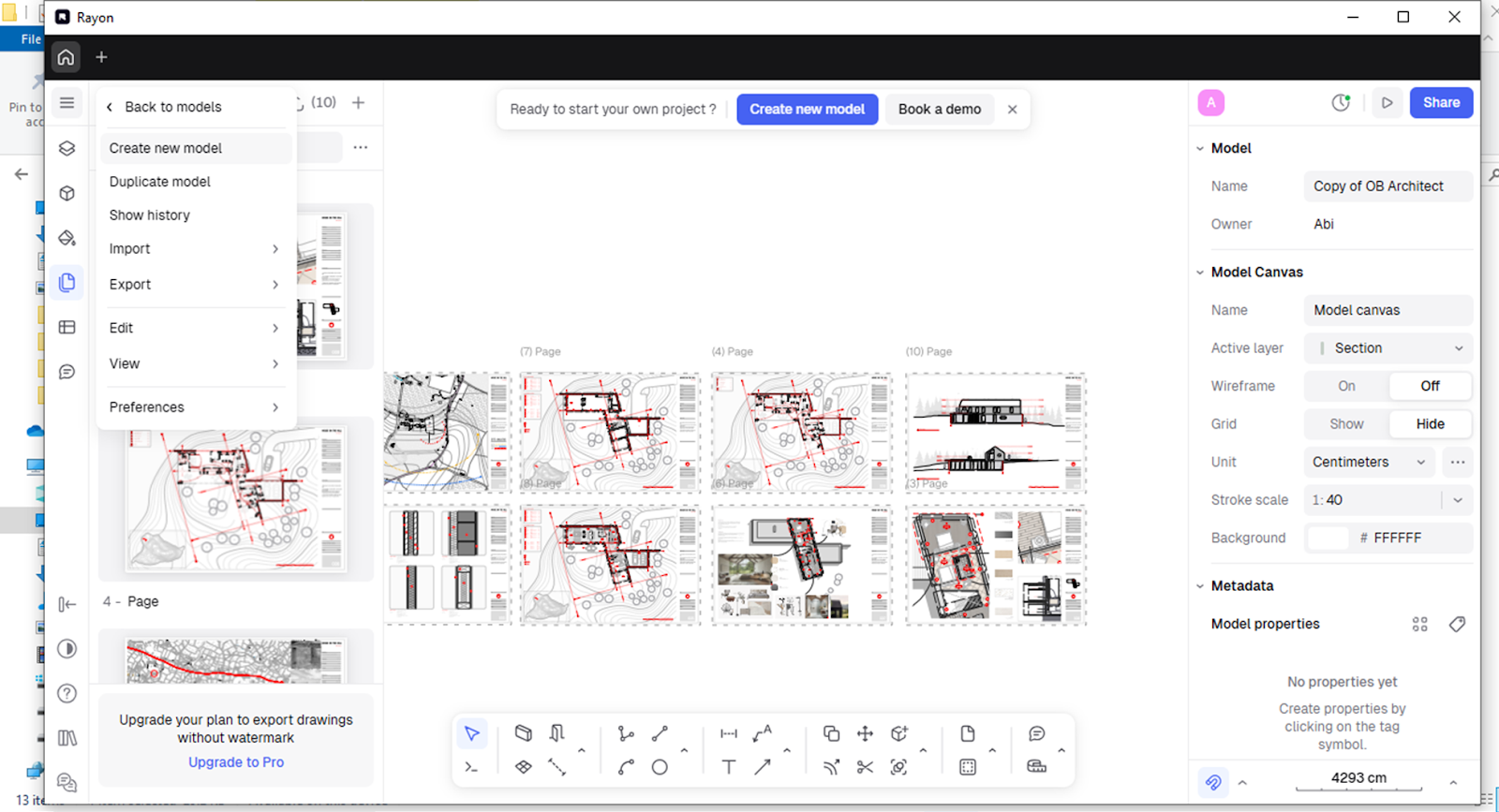Choose Duplicate model
The image size is (1499, 812).
point(196,182)
